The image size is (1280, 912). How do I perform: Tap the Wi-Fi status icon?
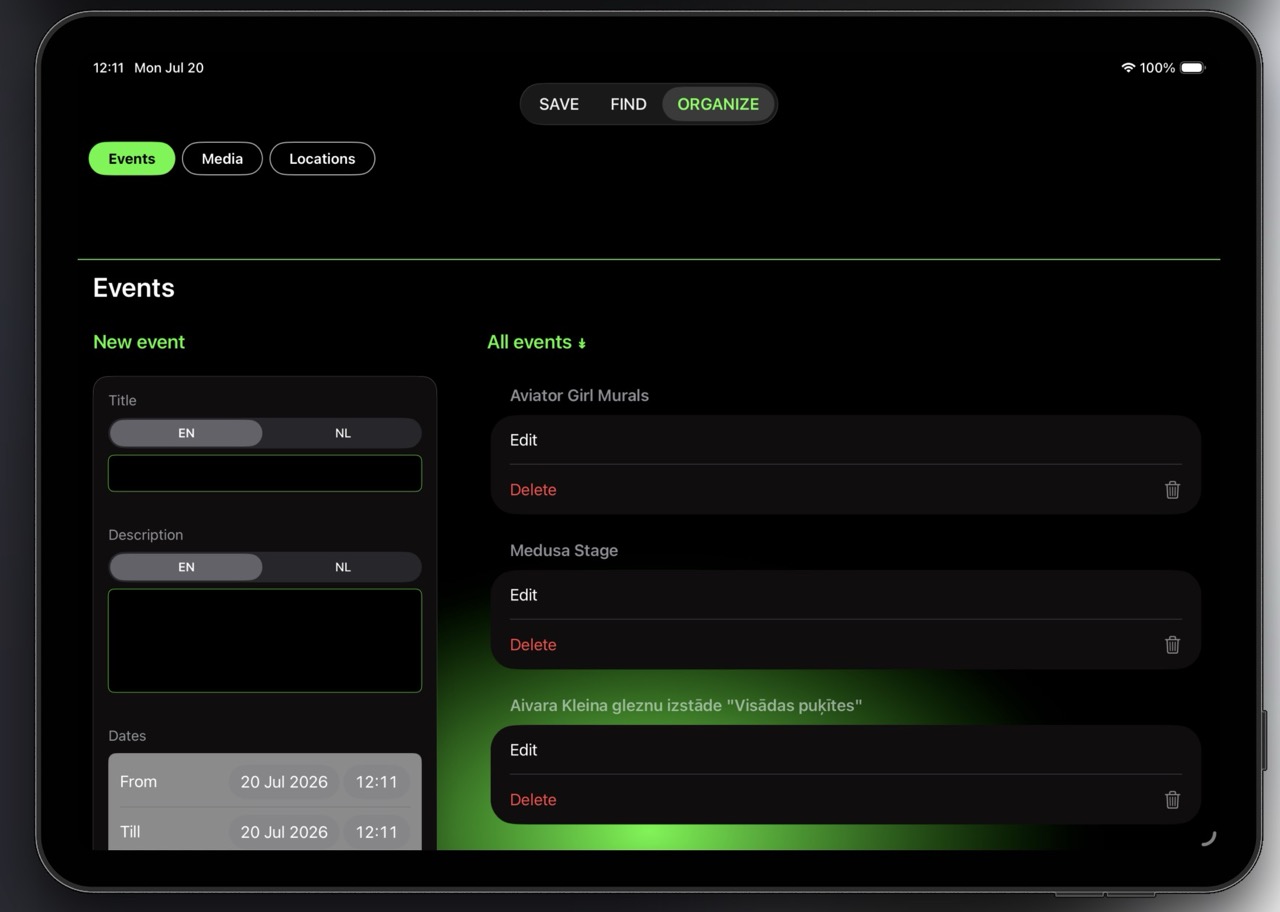[1128, 68]
